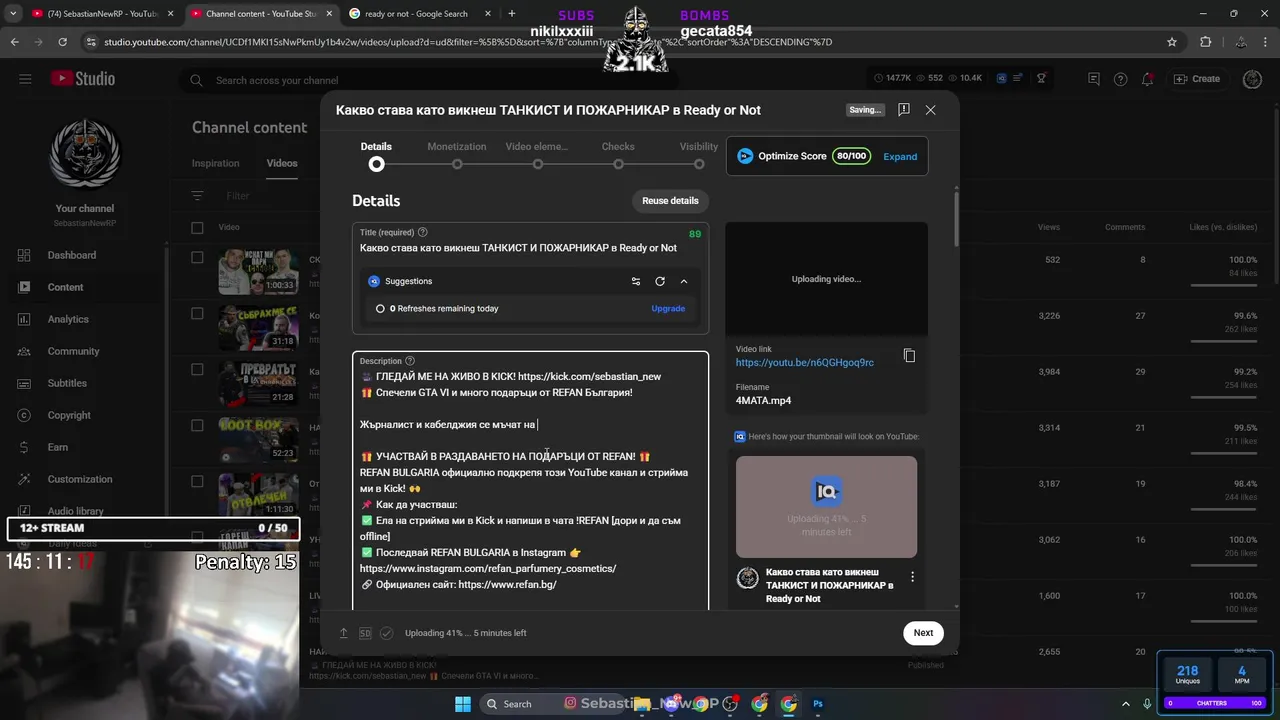This screenshot has width=1280, height=720.
Task: Open suggestion settings sliders icon
Action: point(636,281)
